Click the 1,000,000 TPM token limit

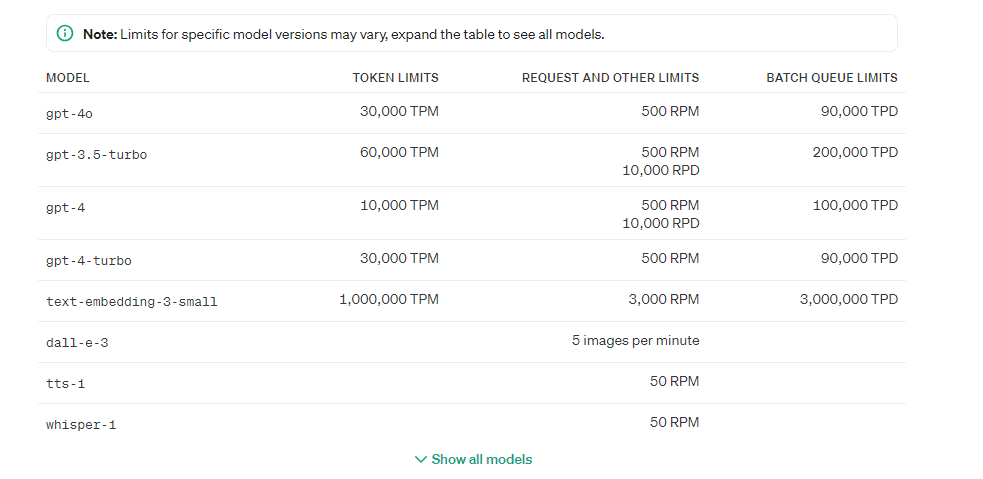[388, 299]
